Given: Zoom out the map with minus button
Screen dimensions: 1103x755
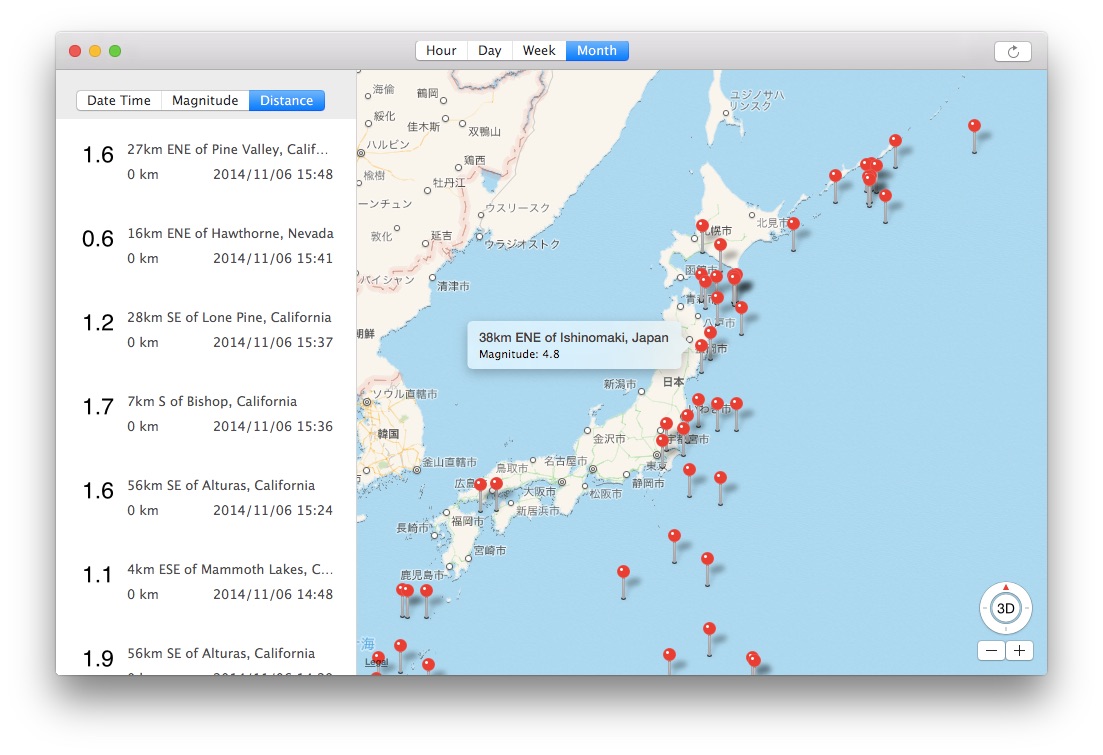Looking at the screenshot, I should tap(991, 651).
